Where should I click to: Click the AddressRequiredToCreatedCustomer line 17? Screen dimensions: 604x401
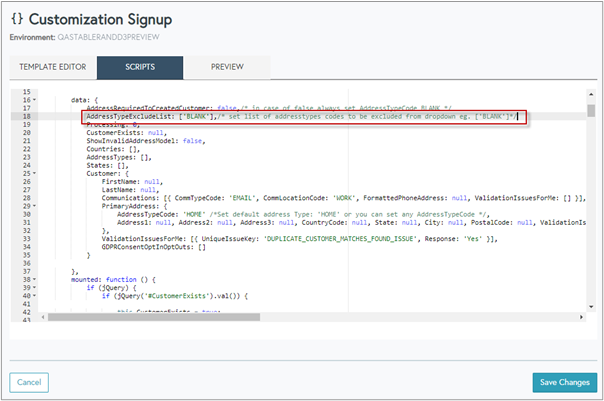tap(268, 108)
